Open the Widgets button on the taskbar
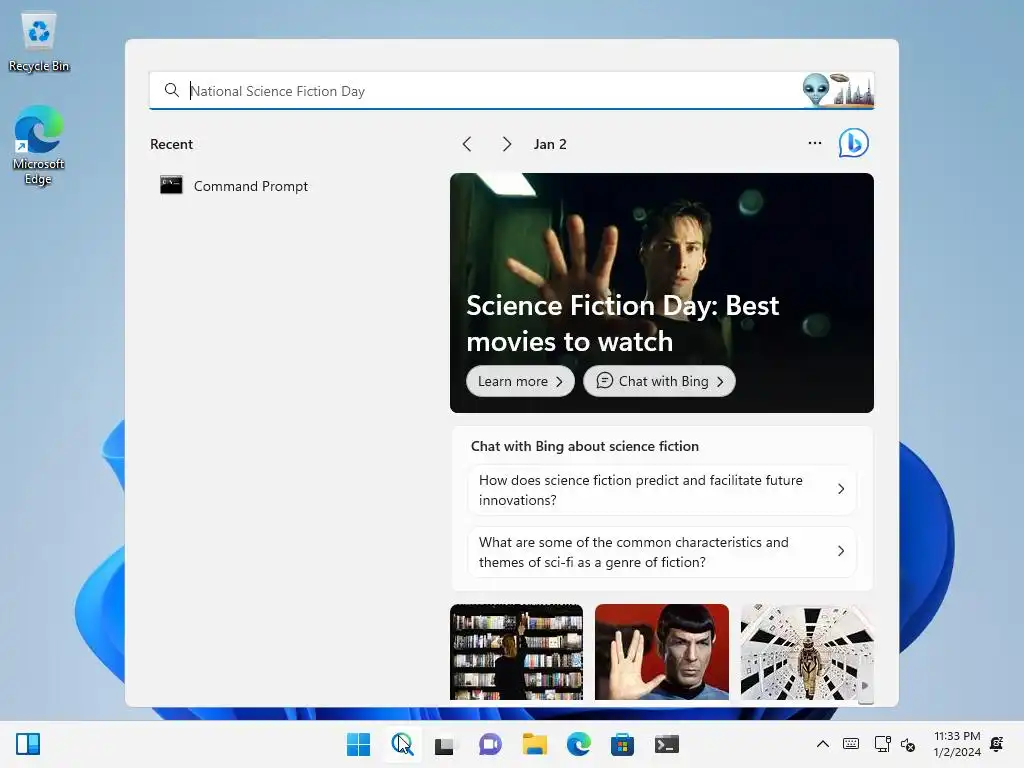This screenshot has height=768, width=1024. (28, 744)
